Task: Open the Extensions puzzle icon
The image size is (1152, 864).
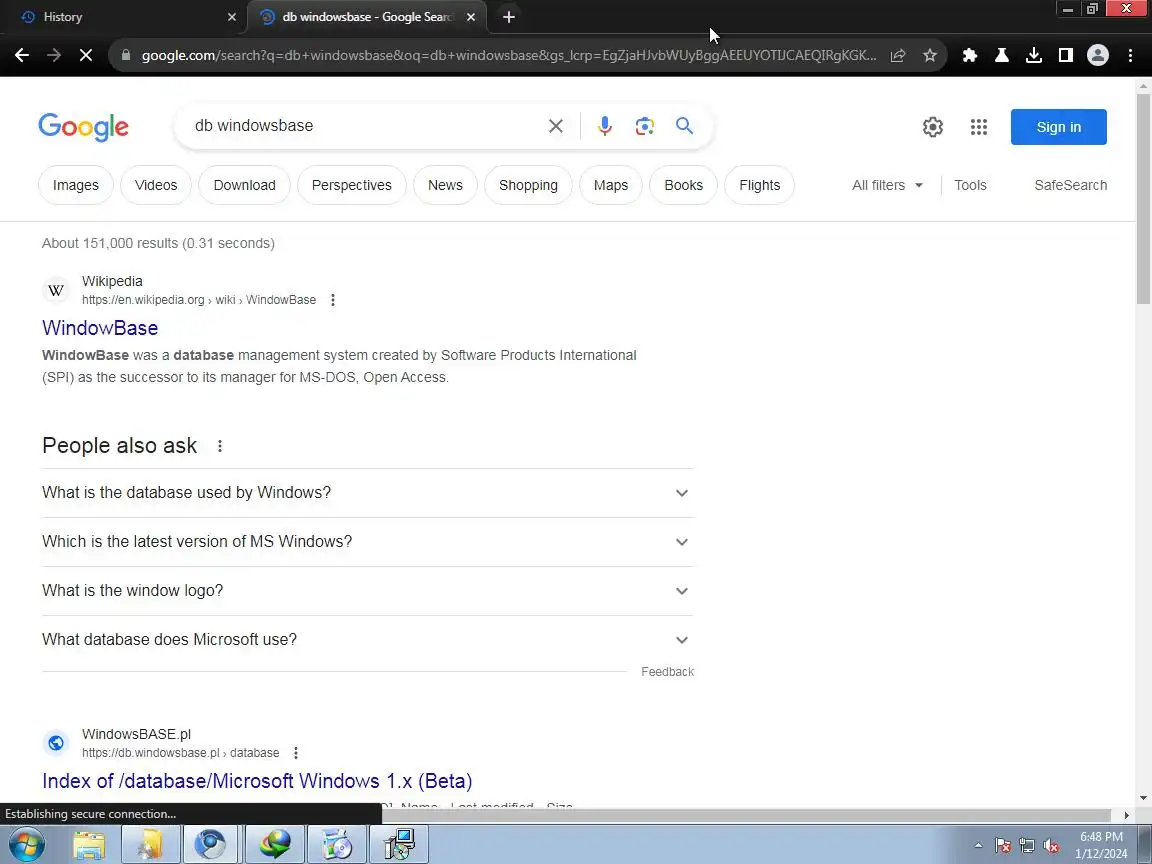Action: click(x=970, y=55)
